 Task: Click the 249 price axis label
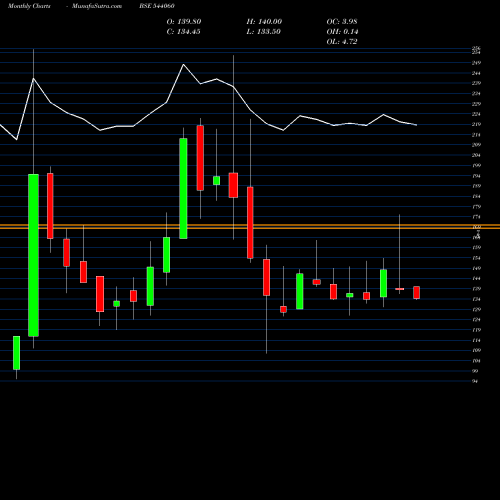point(476,63)
